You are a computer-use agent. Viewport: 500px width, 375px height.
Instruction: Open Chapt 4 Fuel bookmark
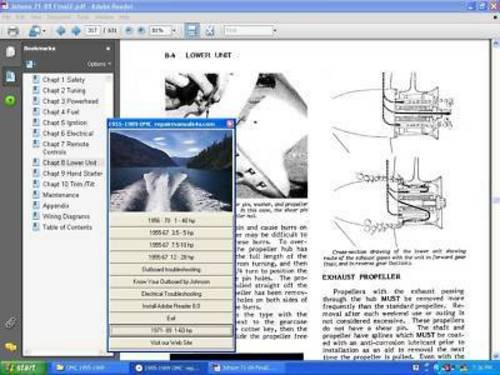coord(61,112)
